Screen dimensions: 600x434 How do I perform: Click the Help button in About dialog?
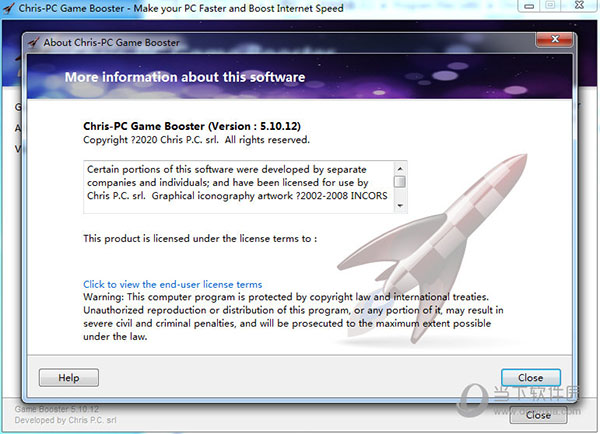[69, 378]
